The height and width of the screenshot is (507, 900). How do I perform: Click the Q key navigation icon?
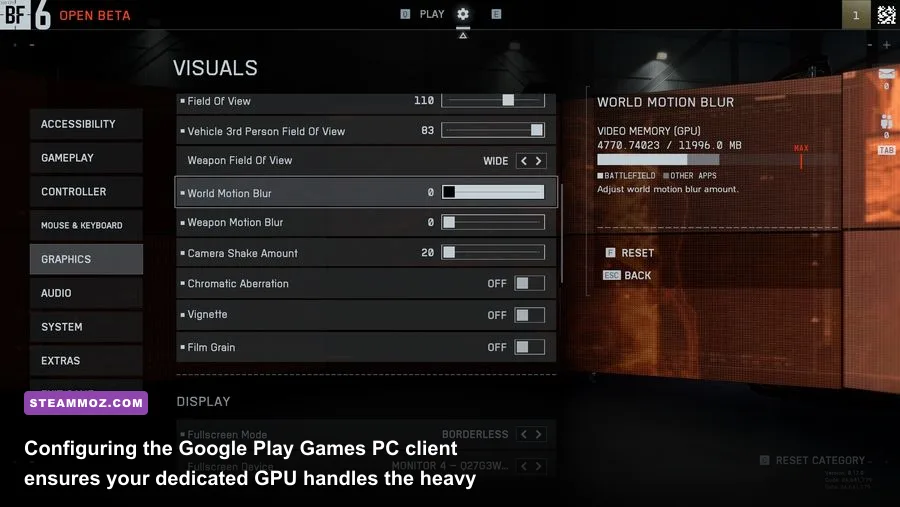point(405,14)
